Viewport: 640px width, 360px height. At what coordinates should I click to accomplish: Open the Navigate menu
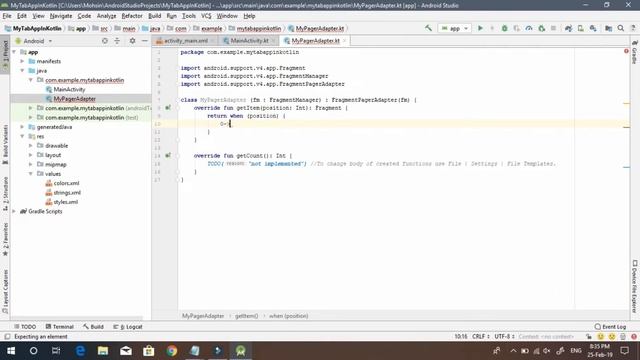point(61,16)
